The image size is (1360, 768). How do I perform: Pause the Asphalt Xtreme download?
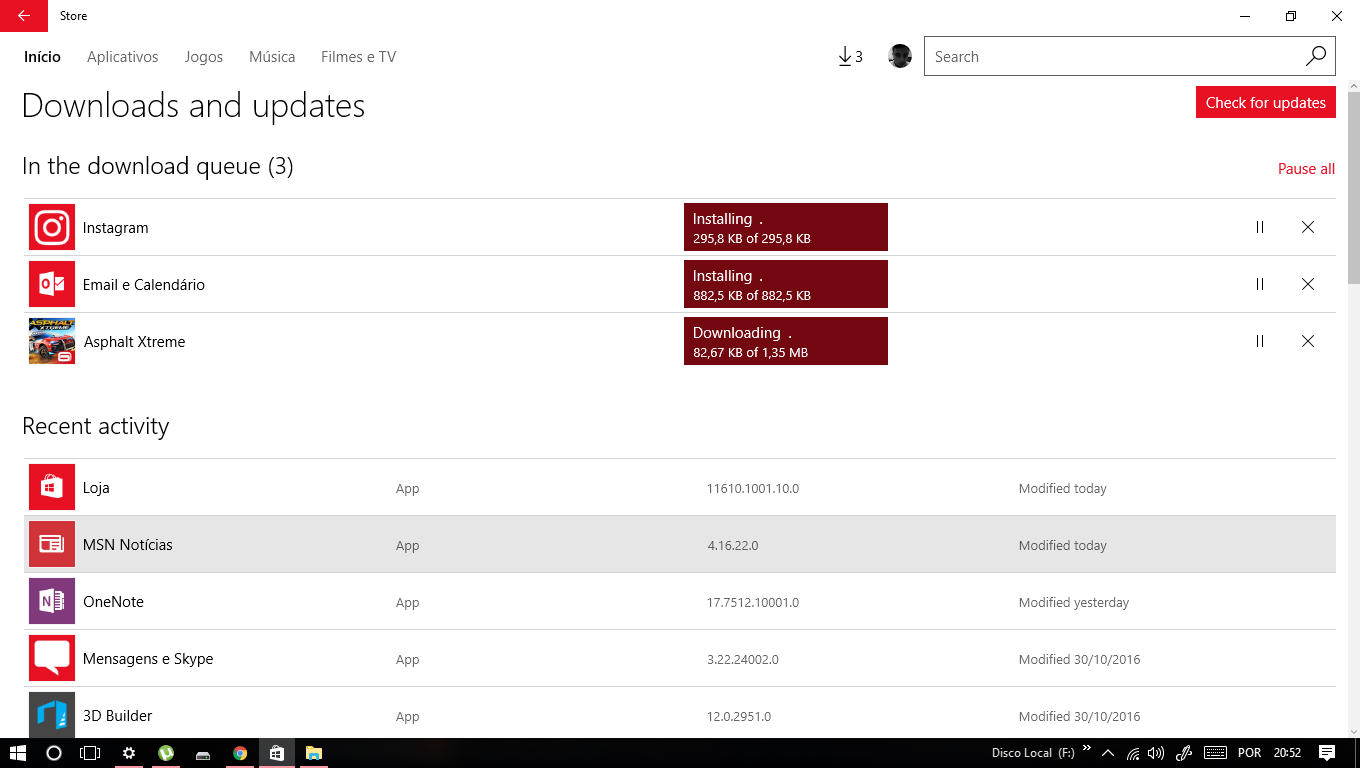pyautogui.click(x=1260, y=341)
